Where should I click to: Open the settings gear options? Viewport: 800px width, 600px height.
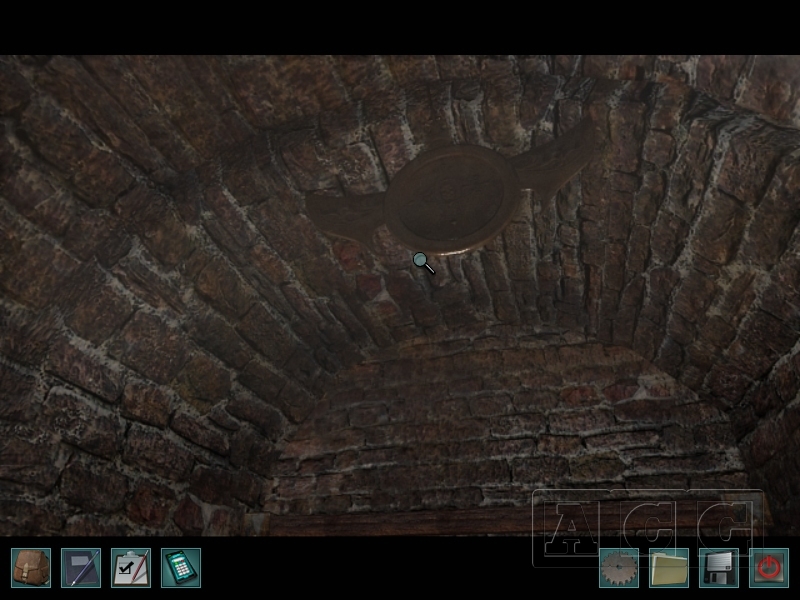[x=619, y=568]
